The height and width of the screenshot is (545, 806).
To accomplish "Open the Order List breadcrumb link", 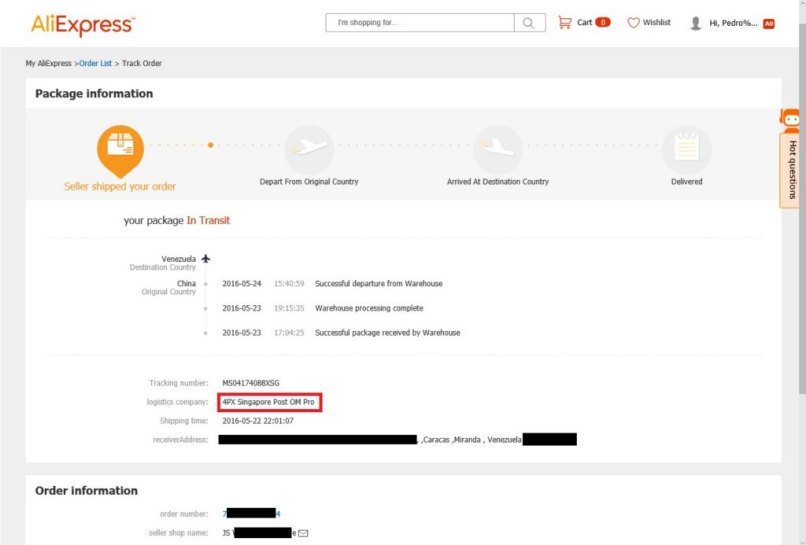I will tap(95, 63).
